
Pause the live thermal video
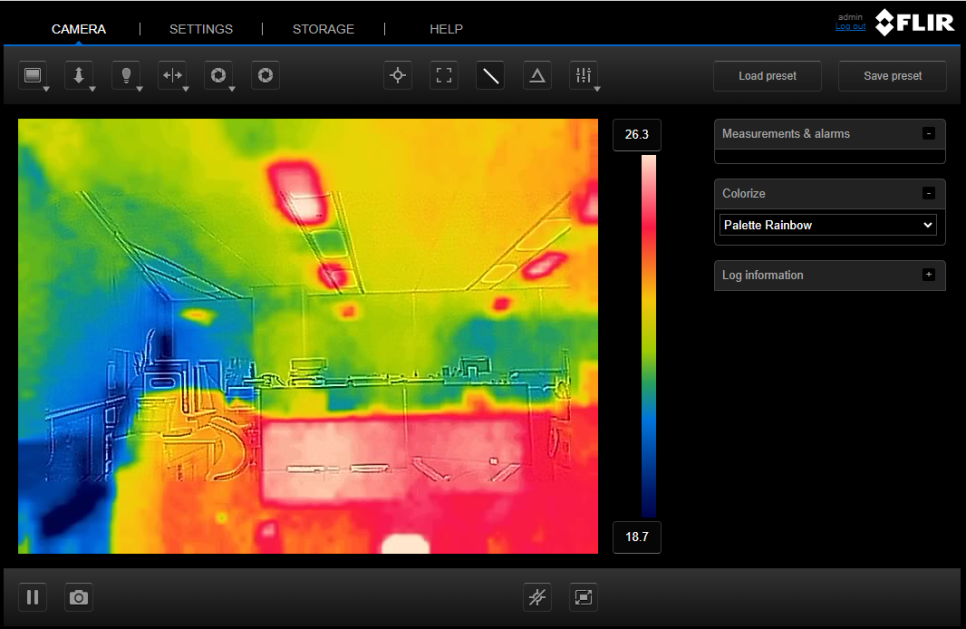pos(33,598)
